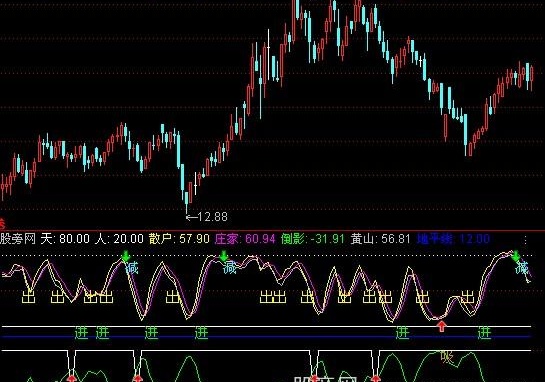Viewport: 545px width, 382px height.
Task: Click the 天: 80.00 value
Action: [65, 239]
